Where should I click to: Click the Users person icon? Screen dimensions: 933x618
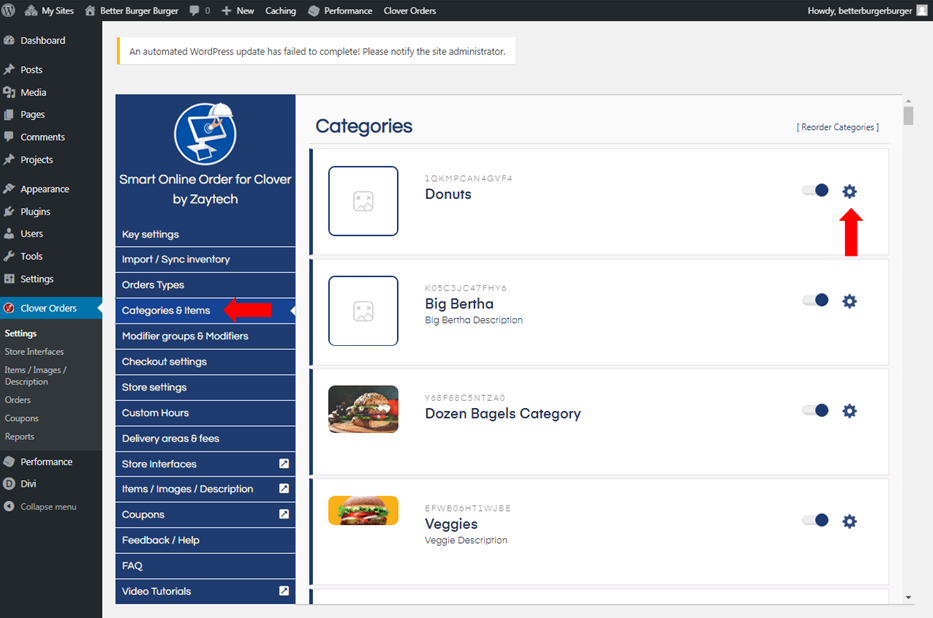(9, 233)
